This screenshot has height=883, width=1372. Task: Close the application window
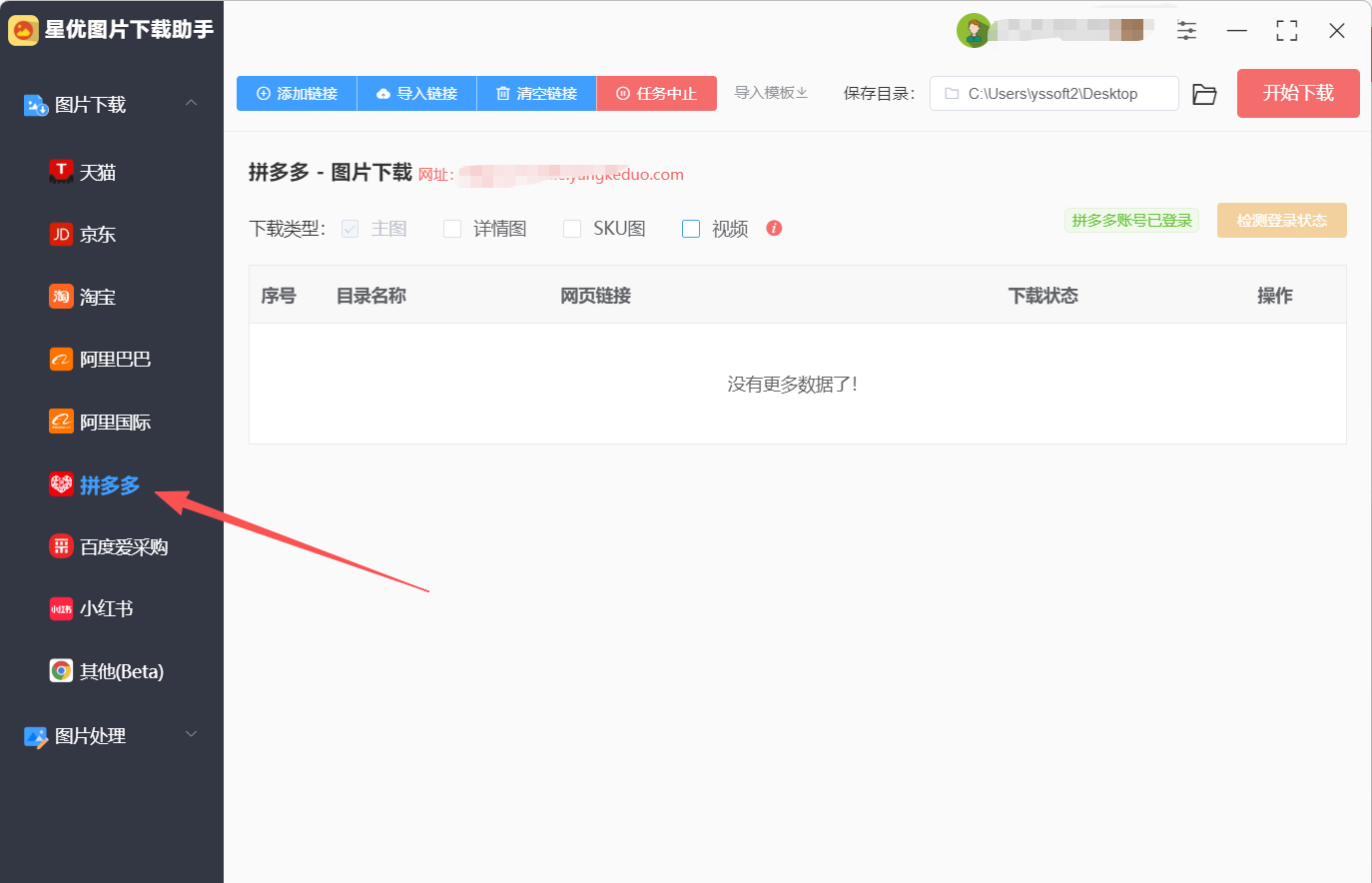[x=1337, y=31]
